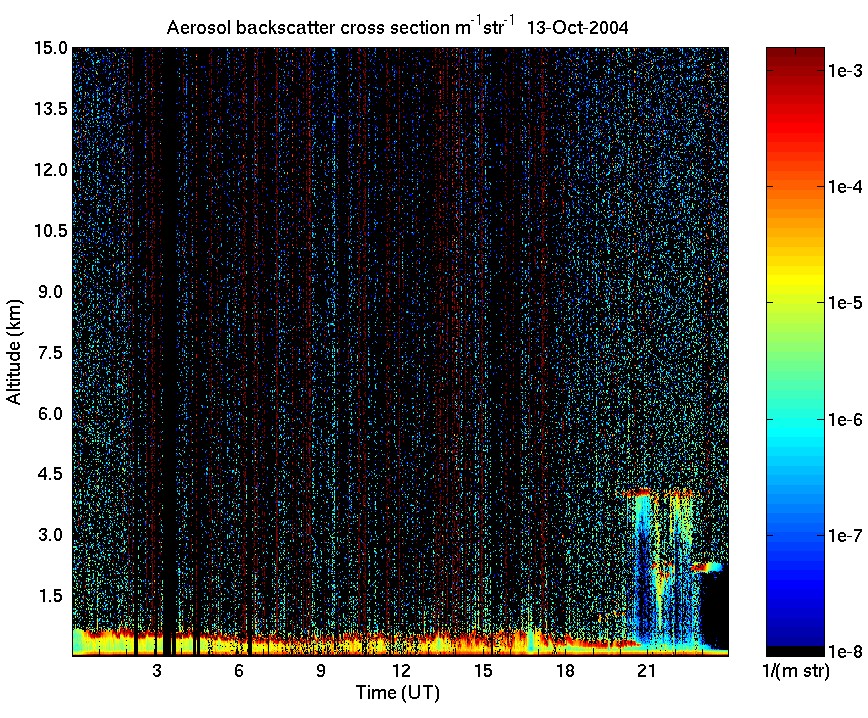The width and height of the screenshot is (868, 718).
Task: Select the 4.5 altitude tick label
Action: click(x=51, y=474)
